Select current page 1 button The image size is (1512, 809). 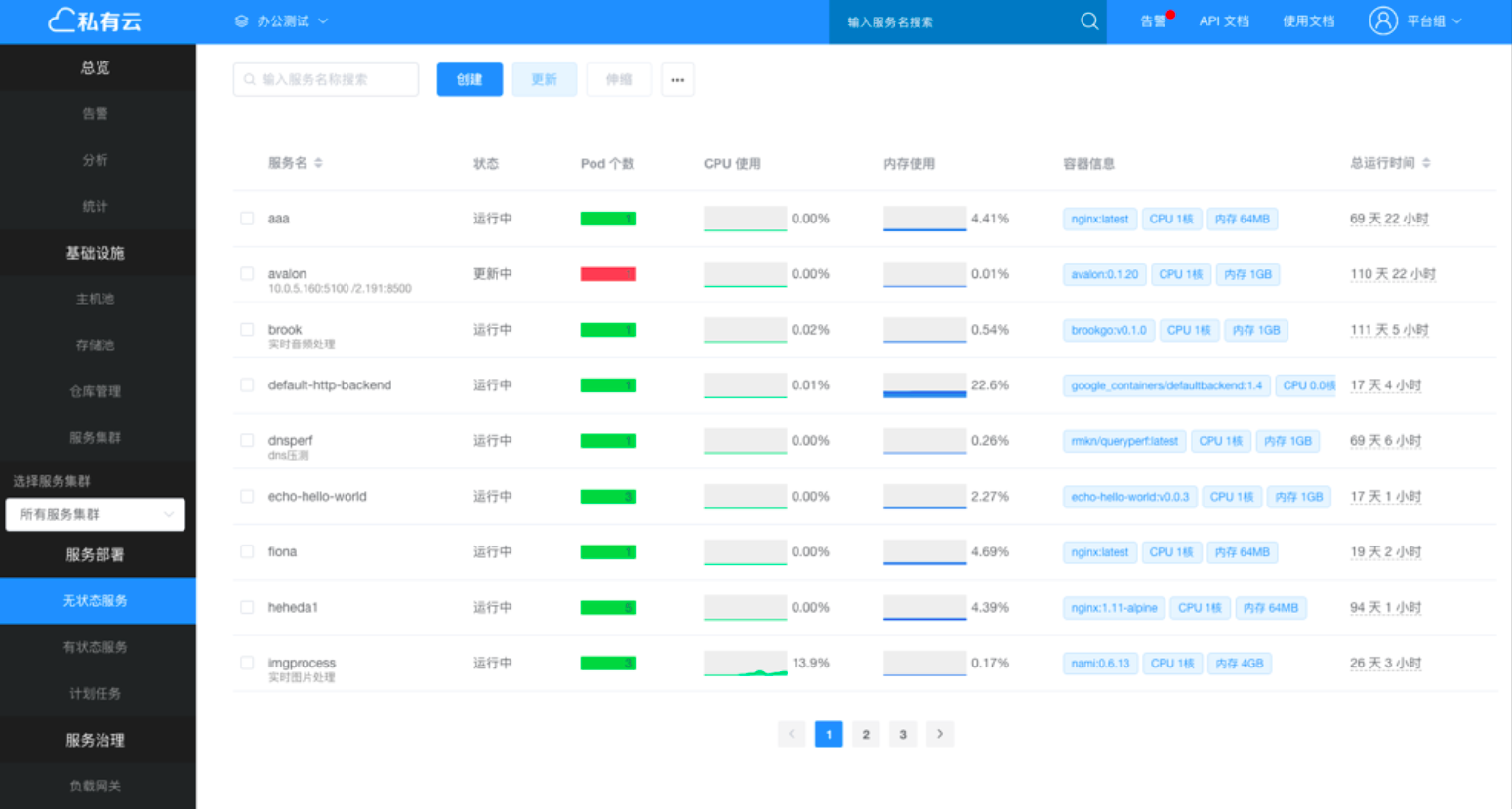pos(829,734)
